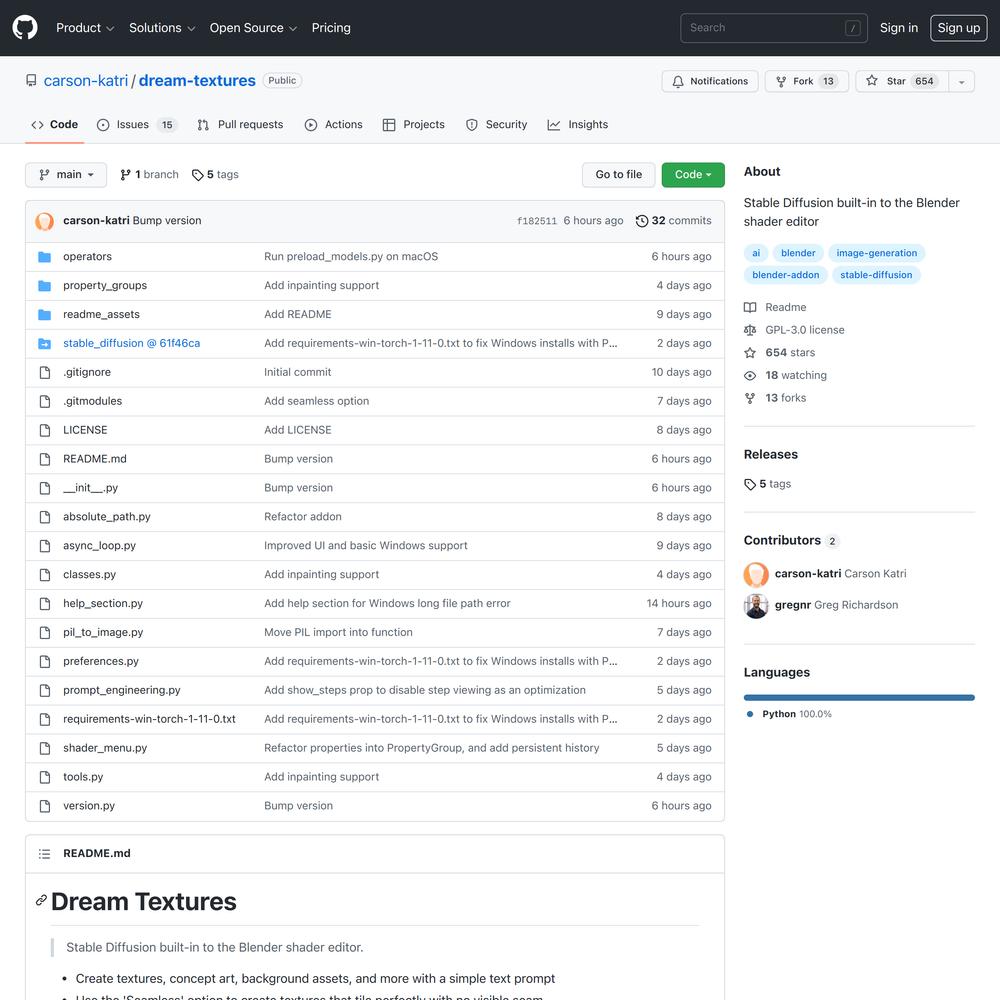Open the dream-textures repository link
This screenshot has height=1000, width=1000.
pyautogui.click(x=197, y=80)
